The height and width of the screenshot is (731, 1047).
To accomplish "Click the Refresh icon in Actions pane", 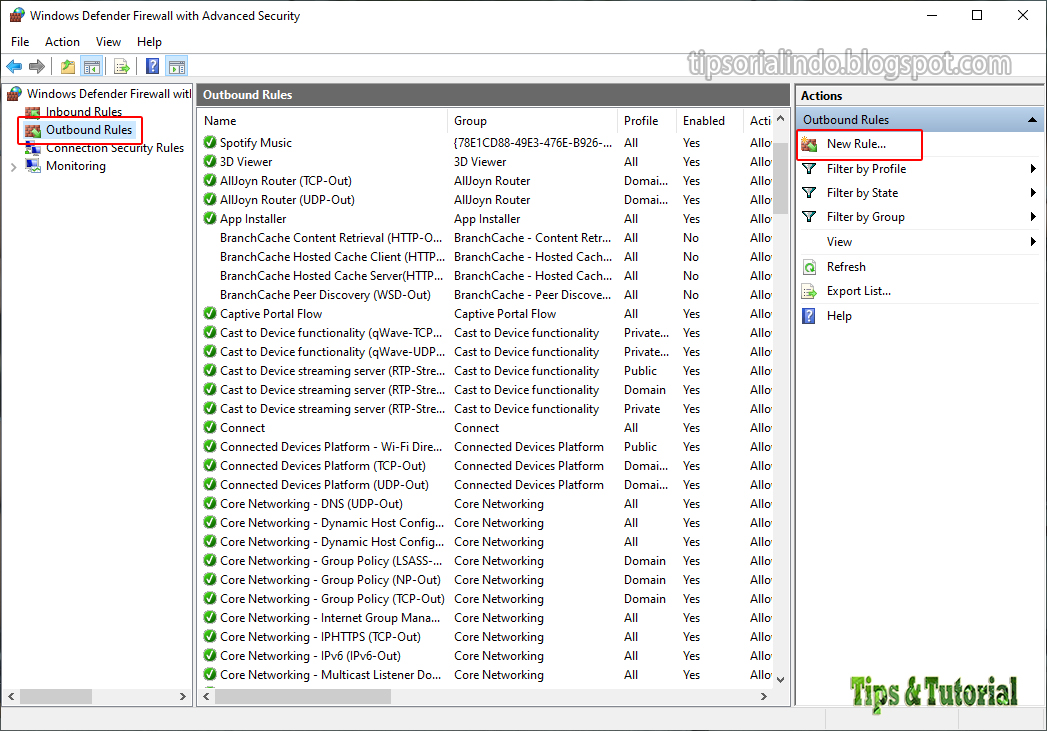I will (x=809, y=266).
